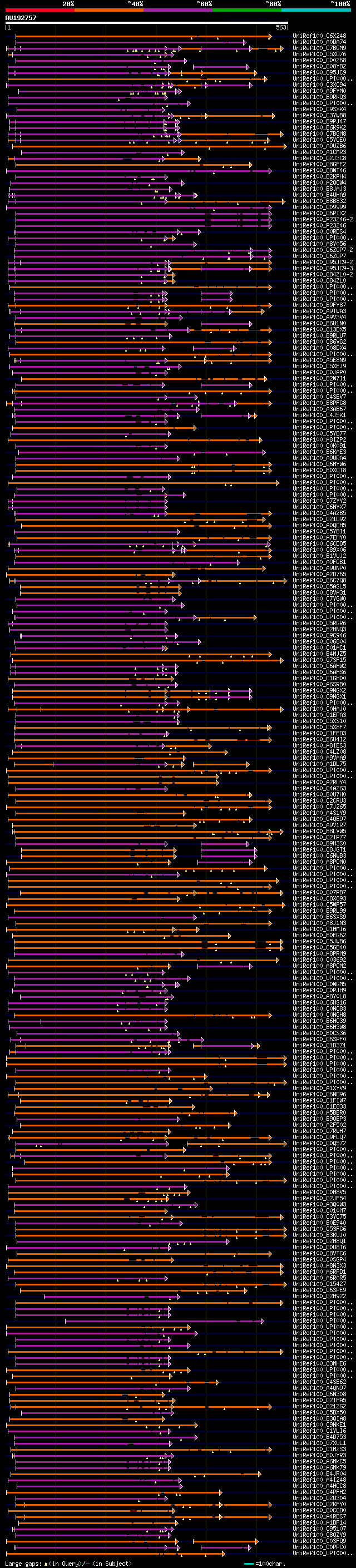Image resolution: width=356 pixels, height=1568 pixels.
Task: Open the UniRef100_Q6ZQP7-2 entry
Action: point(323,250)
